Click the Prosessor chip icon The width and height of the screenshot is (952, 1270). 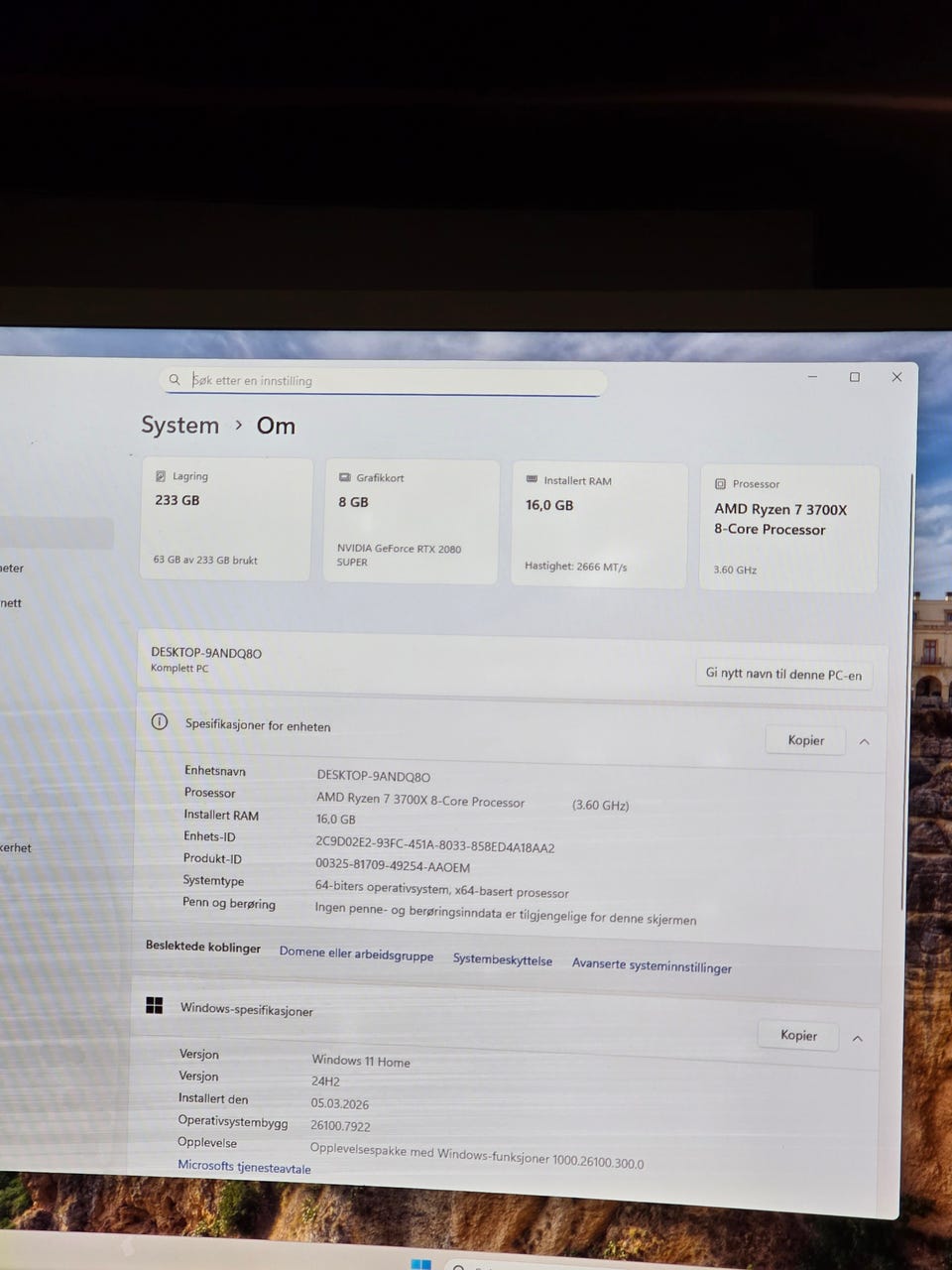(720, 483)
